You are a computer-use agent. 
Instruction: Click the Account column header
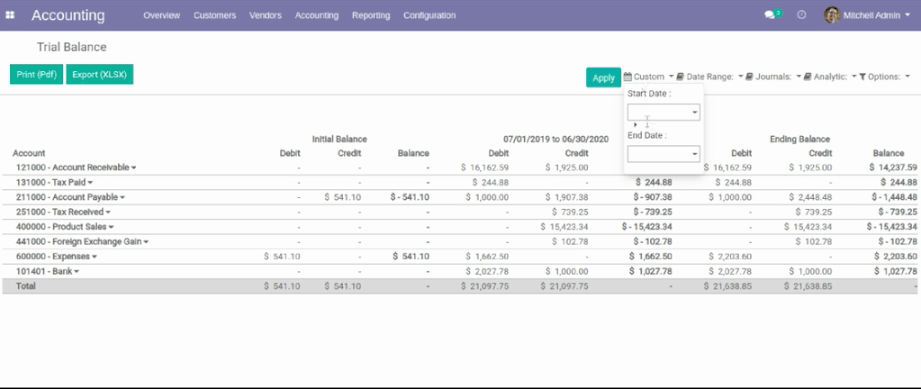tap(29, 153)
